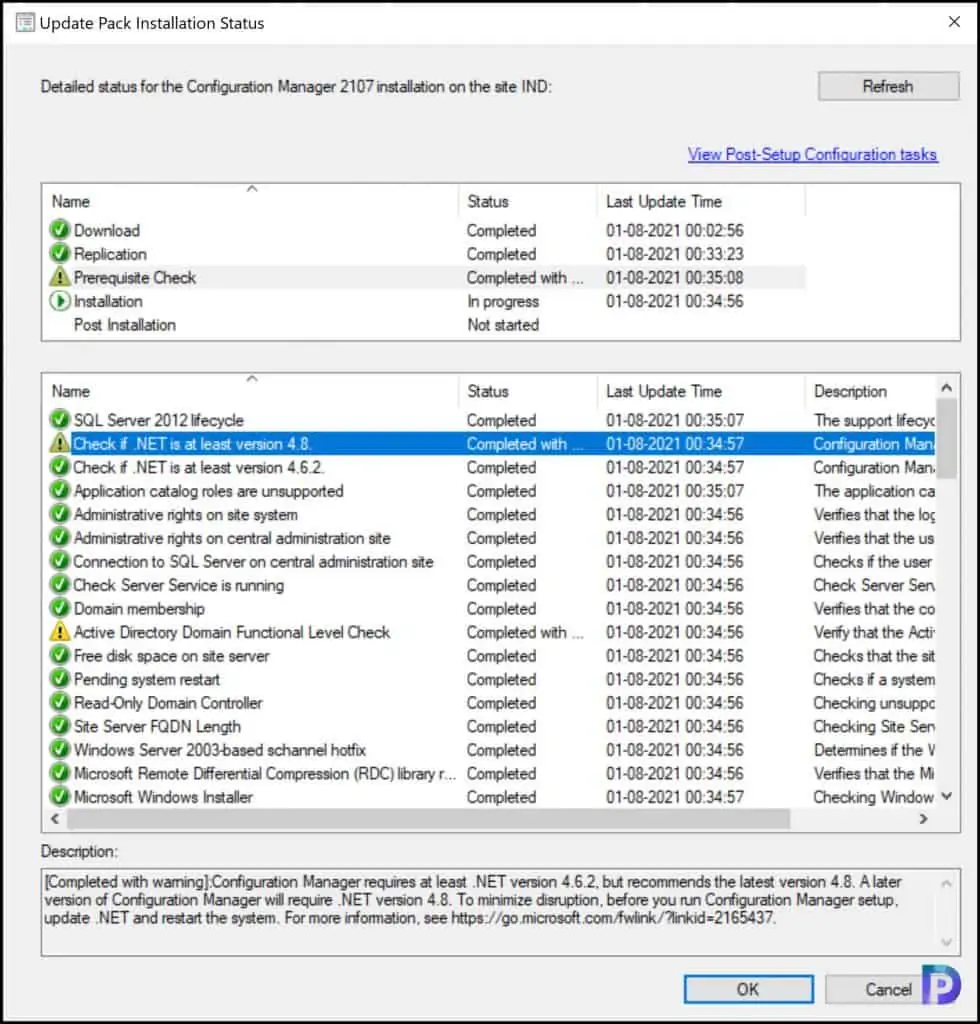Image resolution: width=980 pixels, height=1024 pixels.
Task: Click warning icon for Active Directory Domain Functional Level
Action: tap(59, 632)
